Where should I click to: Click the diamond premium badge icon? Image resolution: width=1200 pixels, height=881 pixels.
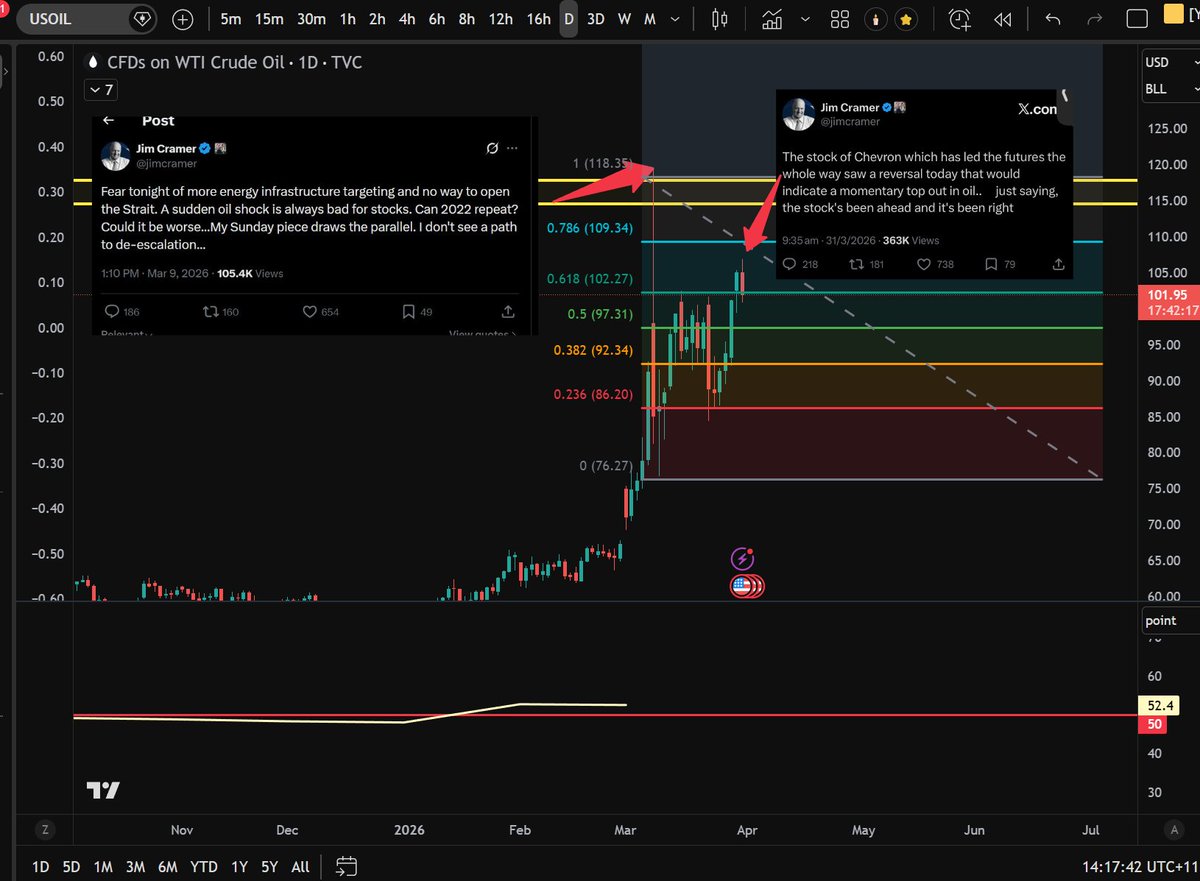pyautogui.click(x=141, y=19)
